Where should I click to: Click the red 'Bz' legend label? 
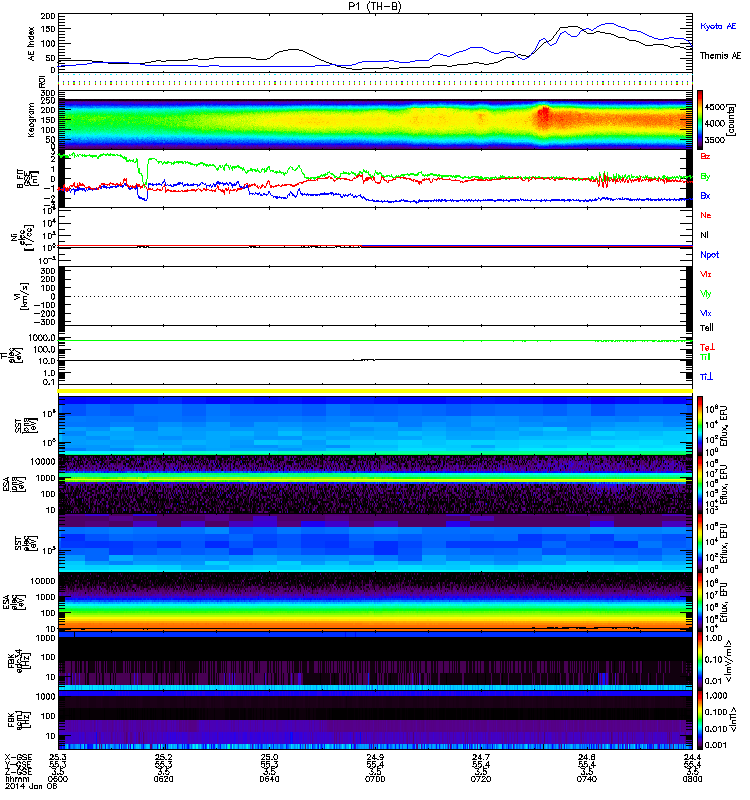(x=705, y=156)
